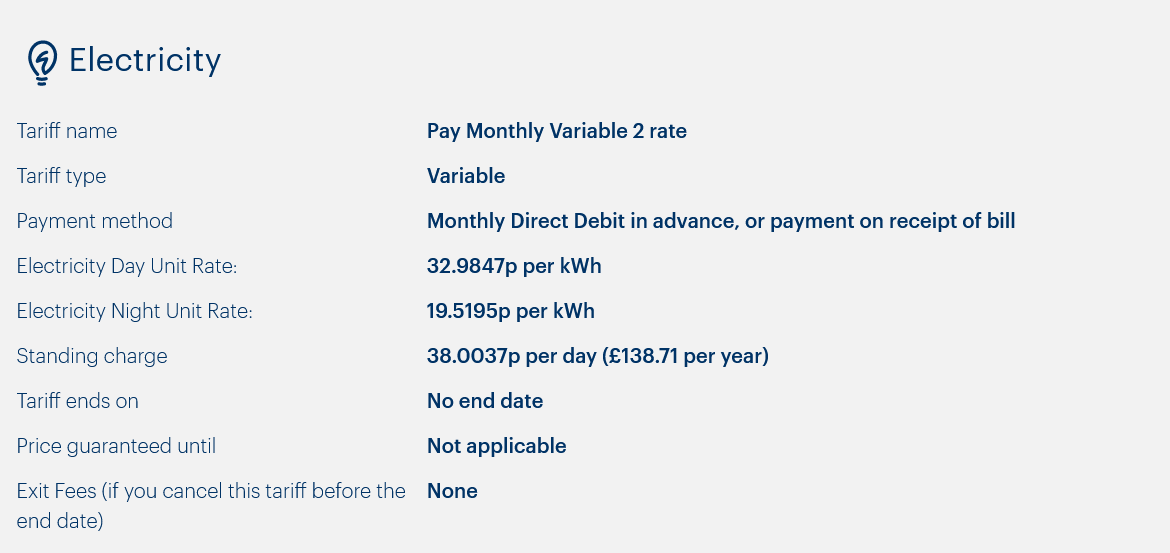
Task: Click the Tariff type label
Action: point(61,176)
